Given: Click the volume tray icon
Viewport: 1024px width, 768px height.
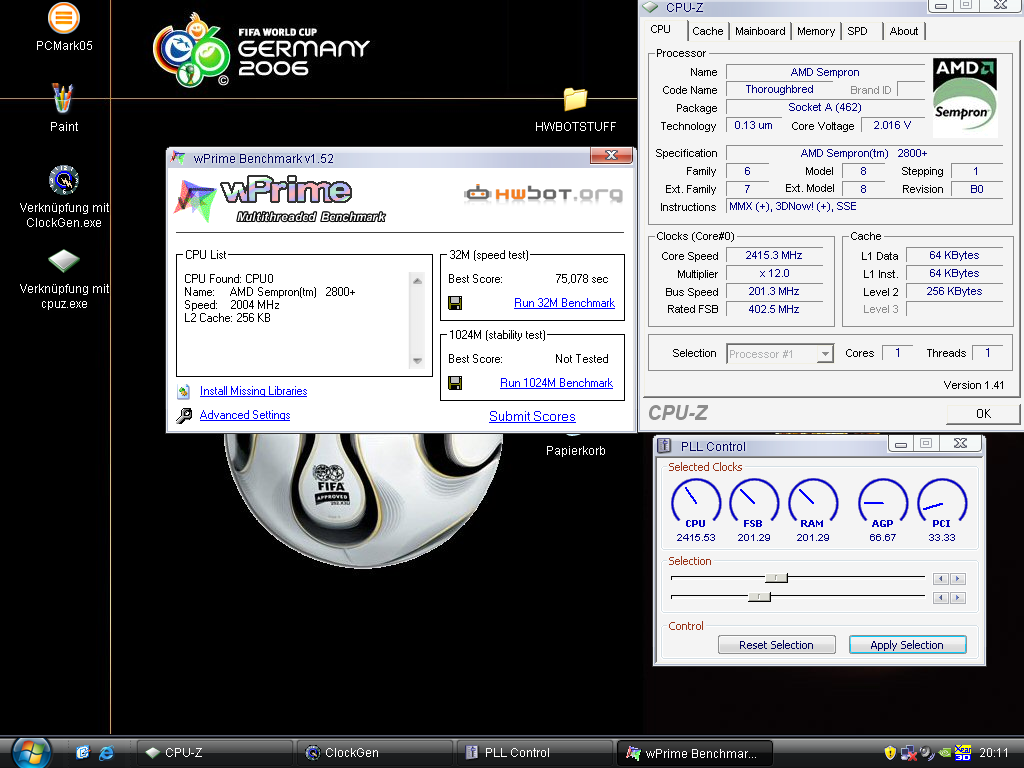Looking at the screenshot, I should (x=927, y=753).
